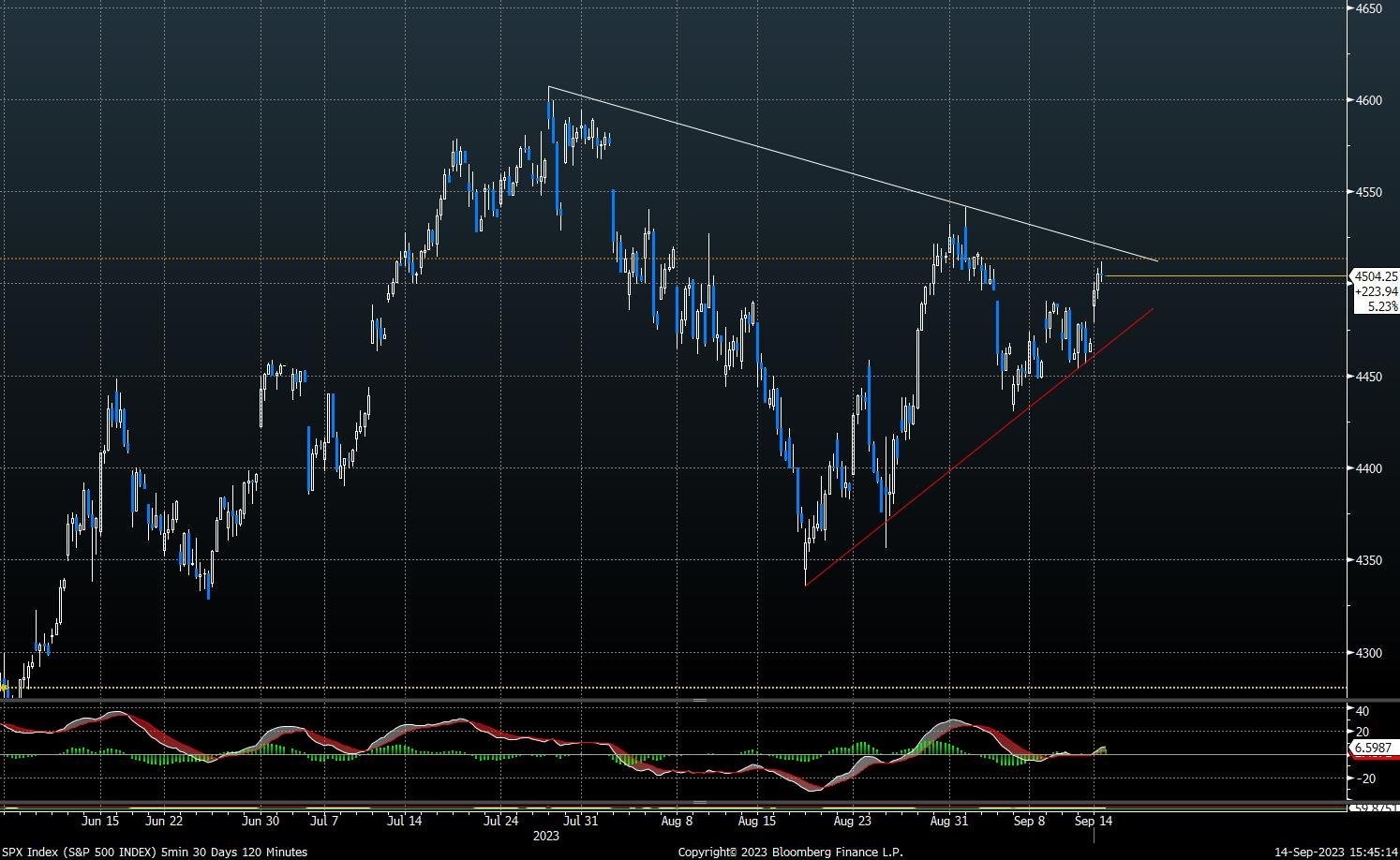Select the Jul 7 date label
1400x860 pixels.
tap(324, 821)
